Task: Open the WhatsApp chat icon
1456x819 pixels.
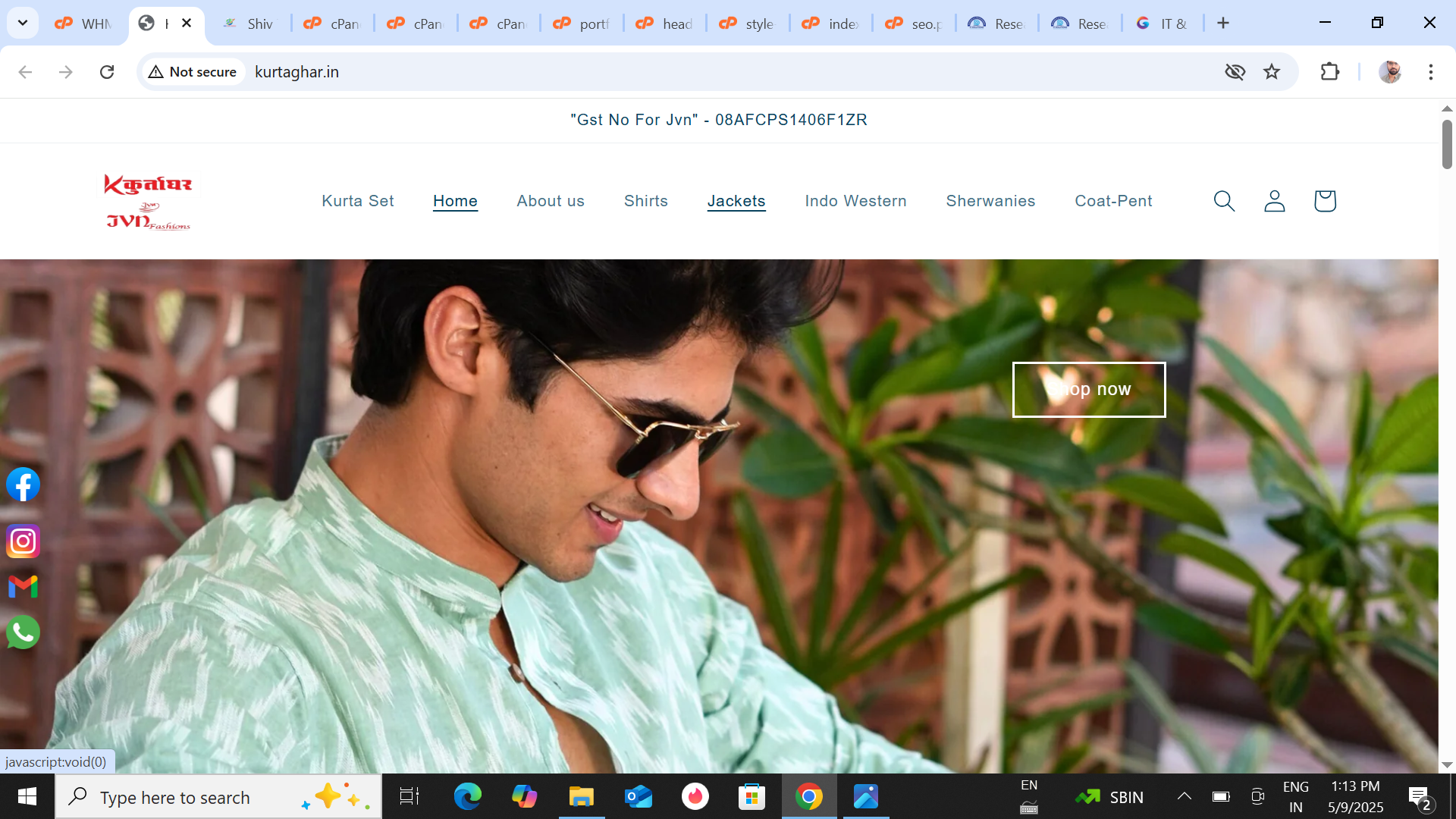Action: pyautogui.click(x=23, y=632)
